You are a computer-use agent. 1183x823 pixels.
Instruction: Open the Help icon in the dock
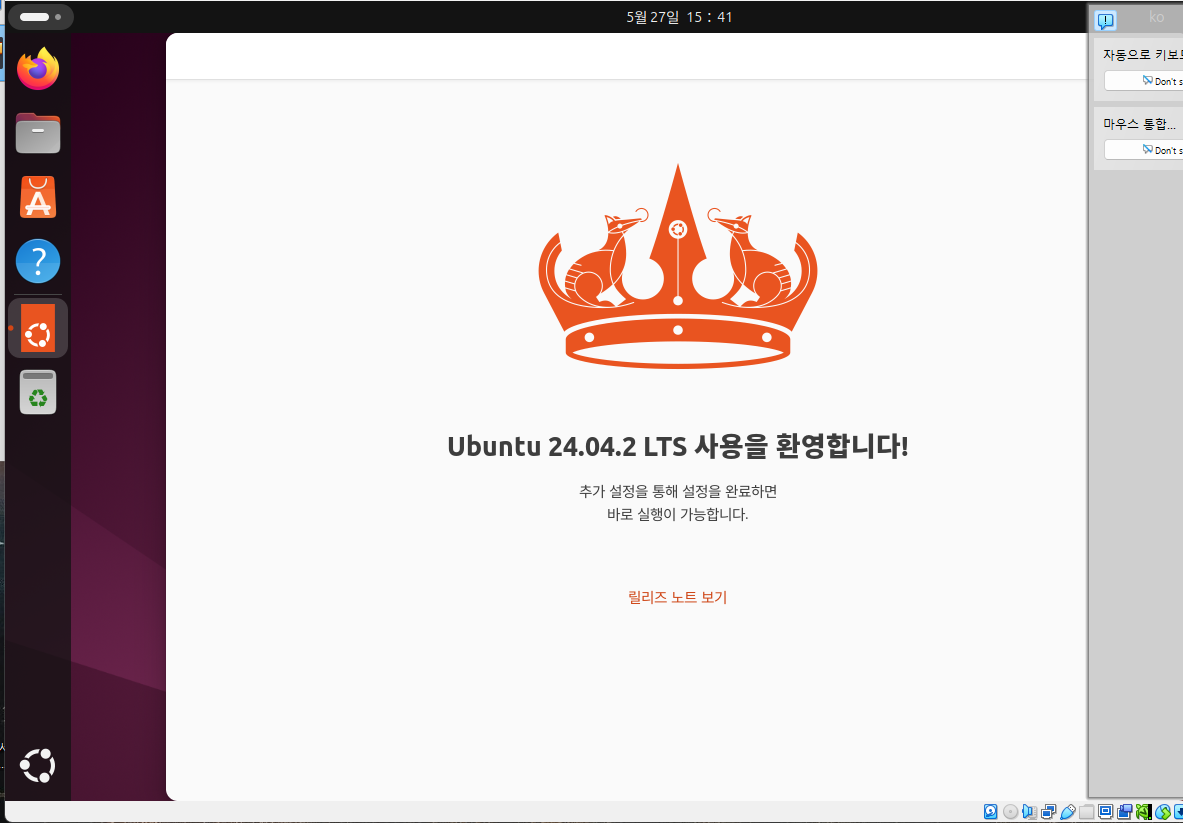coord(38,261)
